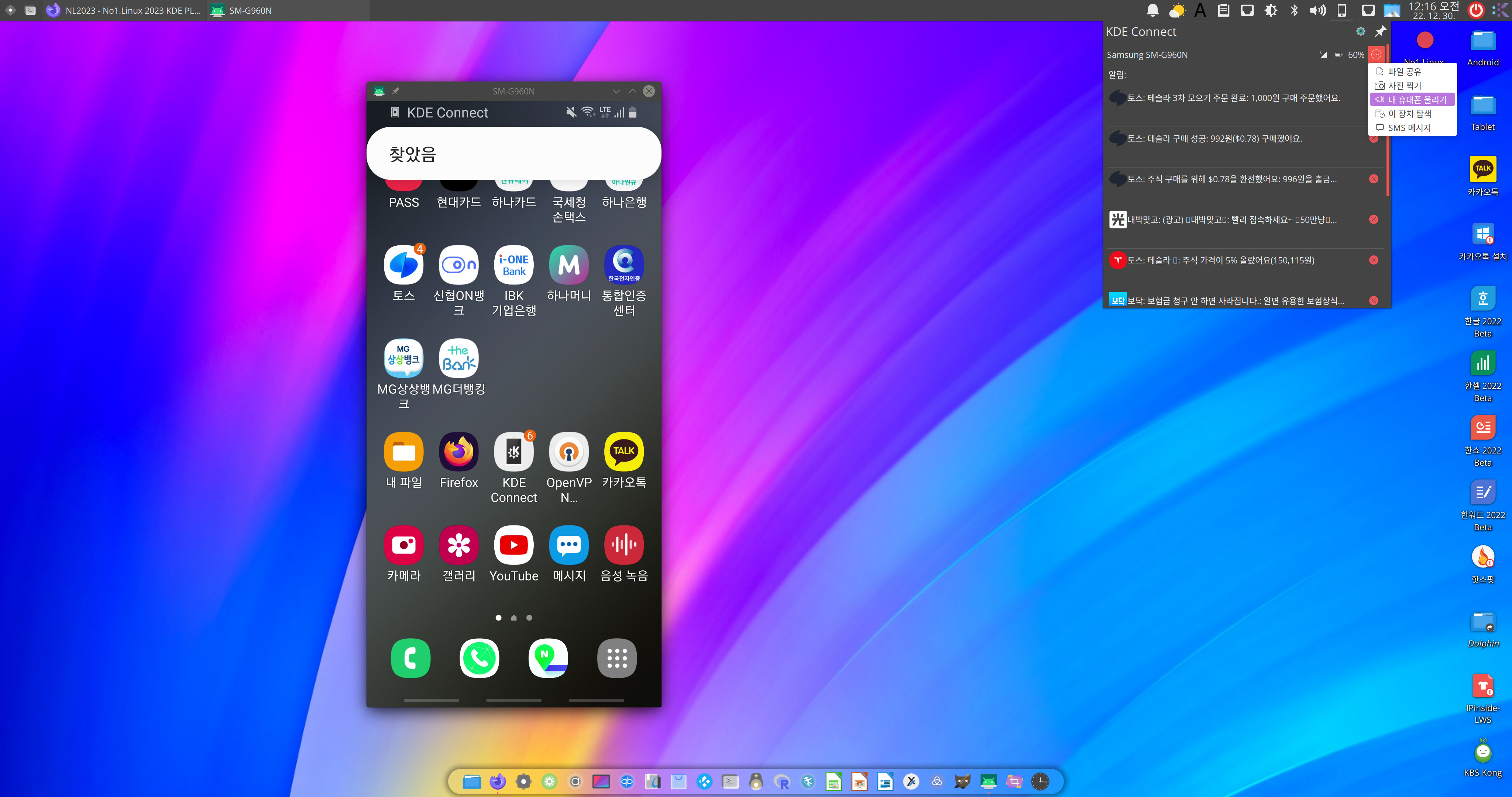Image resolution: width=1512 pixels, height=797 pixels.
Task: Click the red power button in the panel
Action: [1475, 10]
